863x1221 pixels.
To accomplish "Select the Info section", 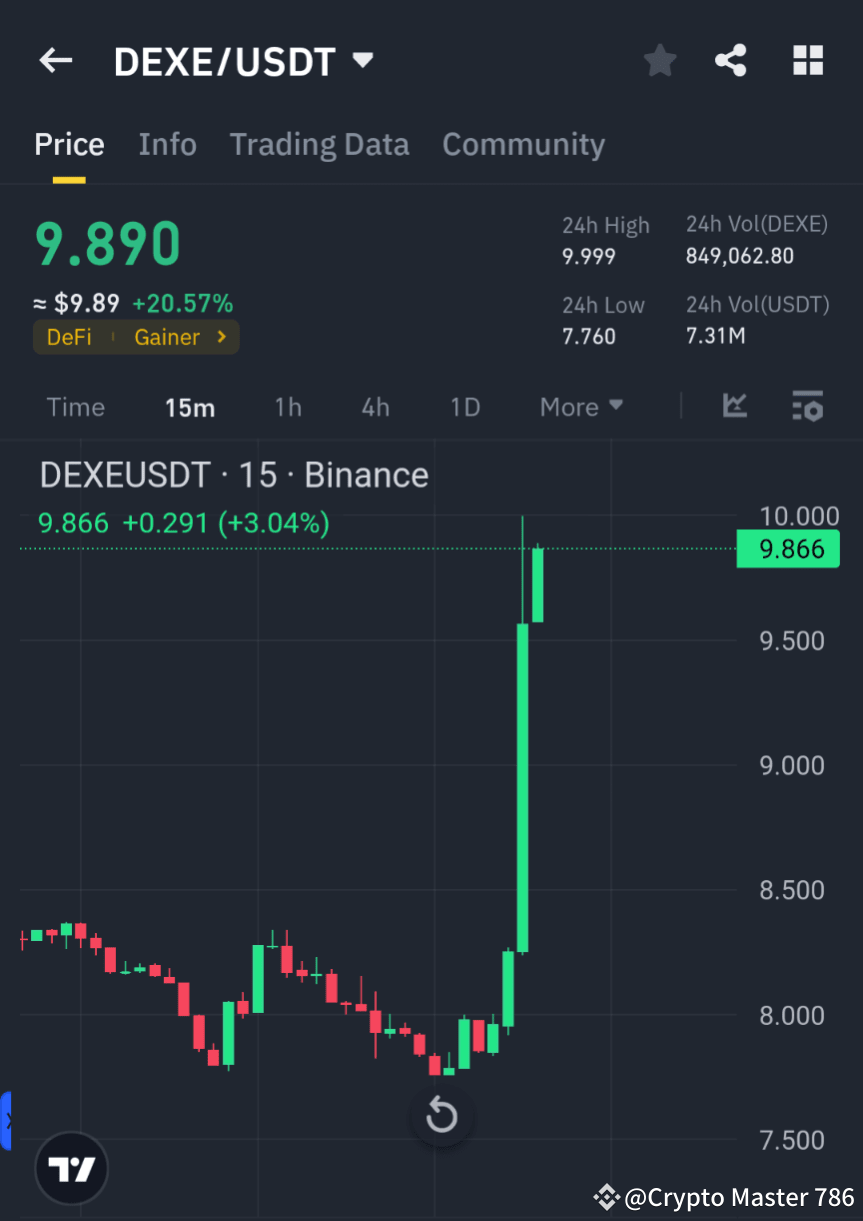I will [x=167, y=144].
